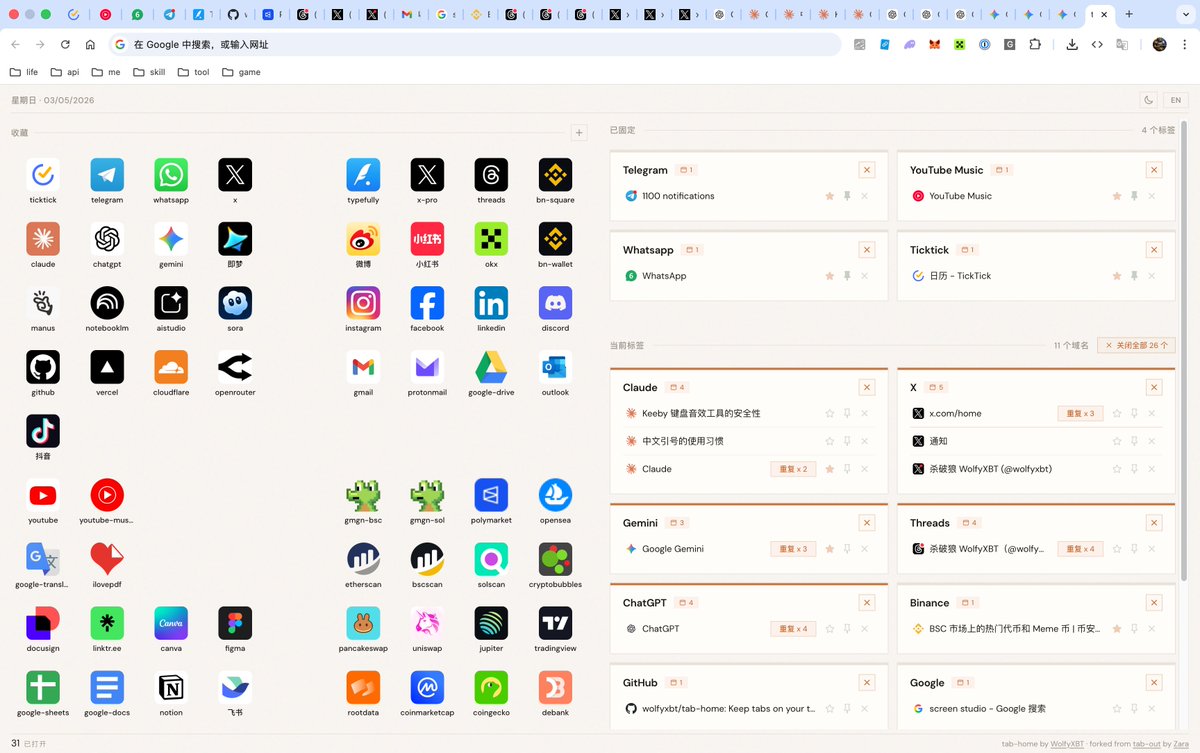Click the address bar search field
This screenshot has height=753, width=1200.
475,45
